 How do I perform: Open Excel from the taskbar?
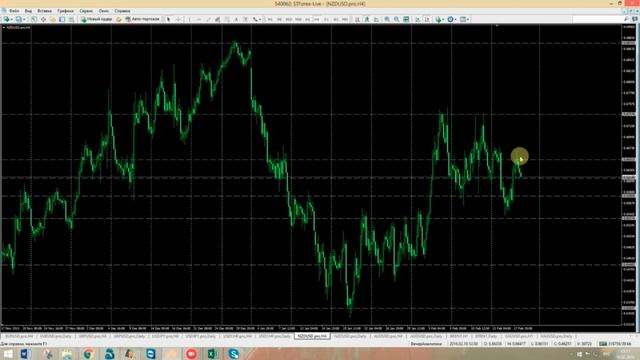coord(212,354)
